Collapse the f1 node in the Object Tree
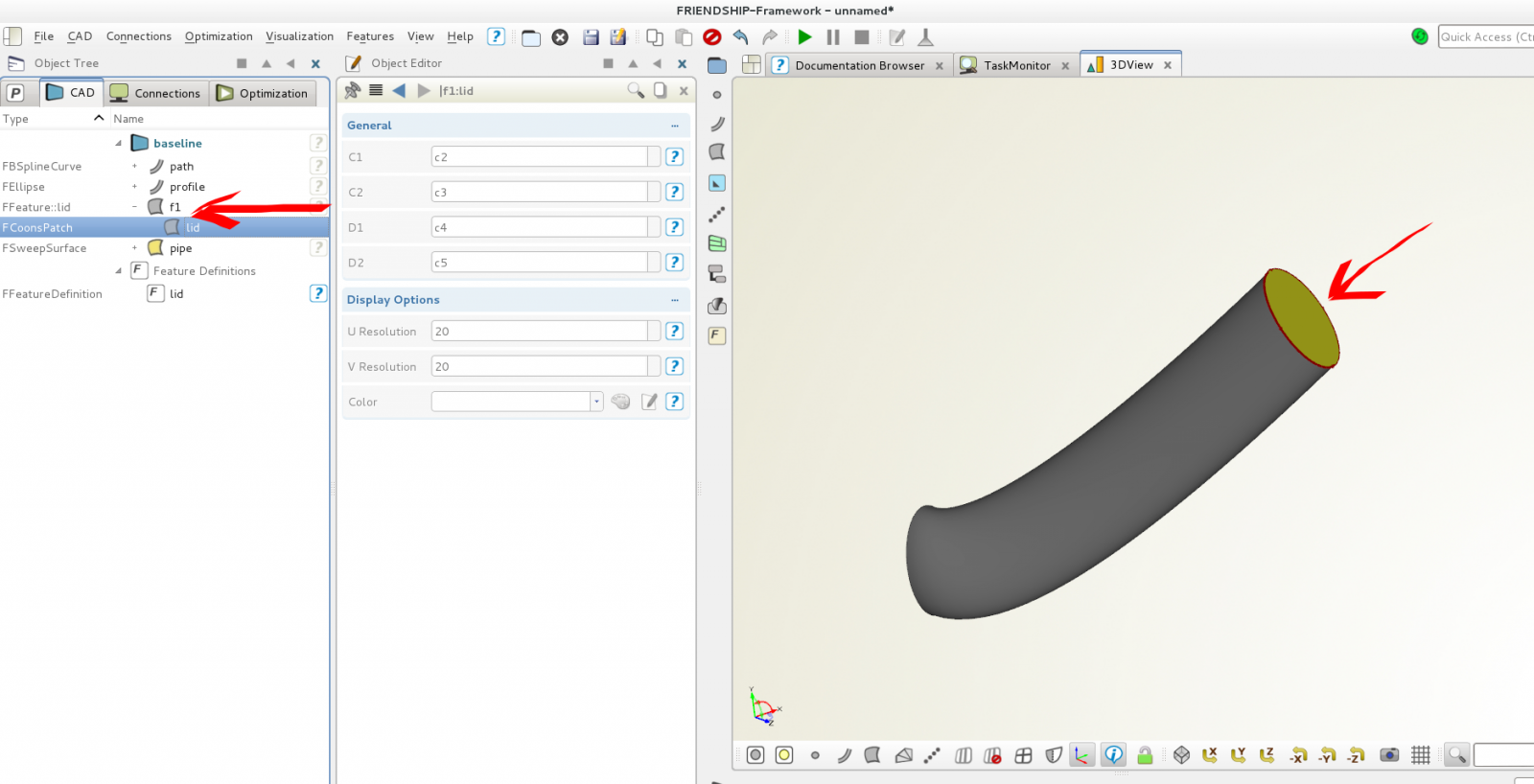Image resolution: width=1534 pixels, height=784 pixels. click(134, 207)
